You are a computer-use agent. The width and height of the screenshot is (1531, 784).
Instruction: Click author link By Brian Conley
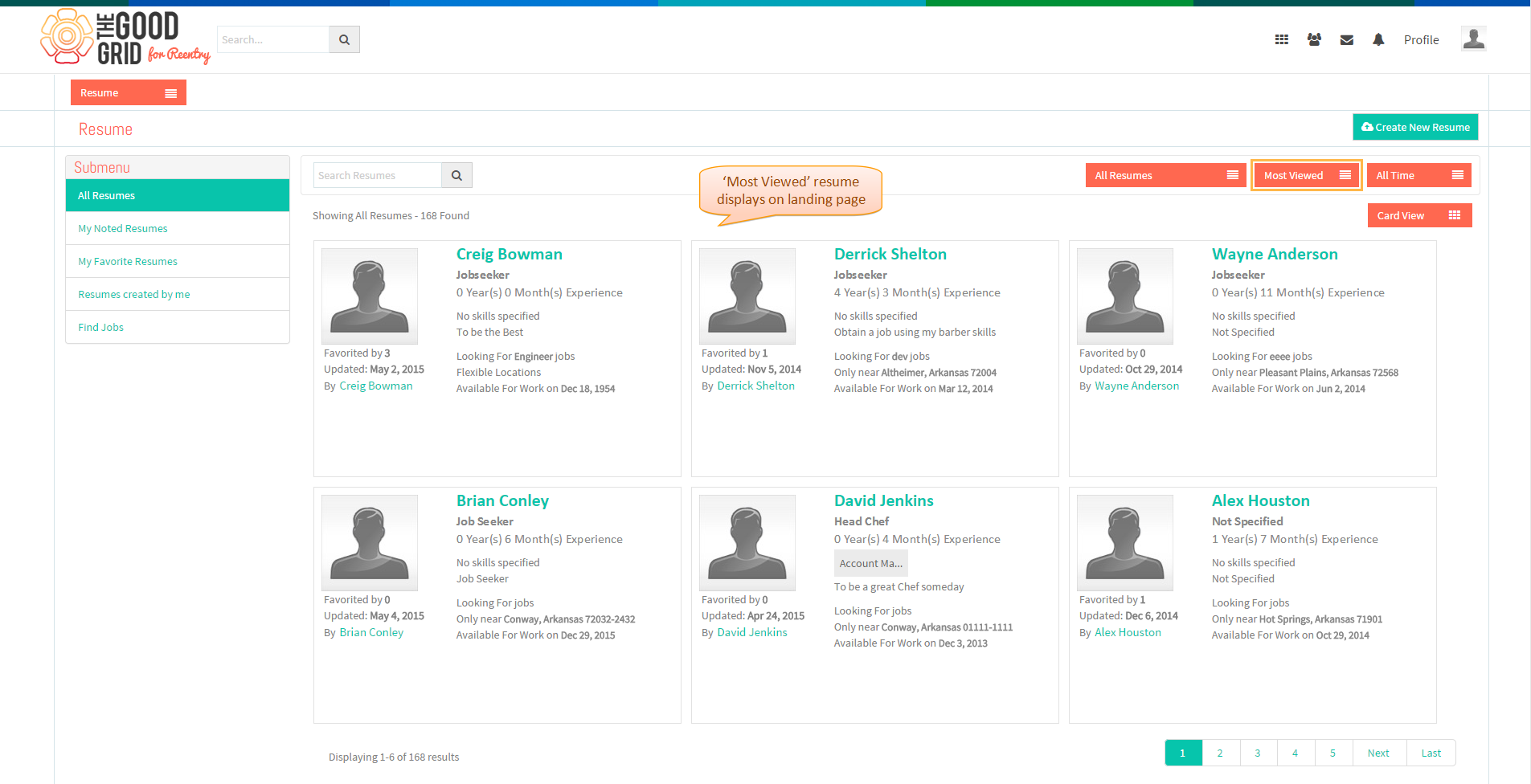coord(371,632)
